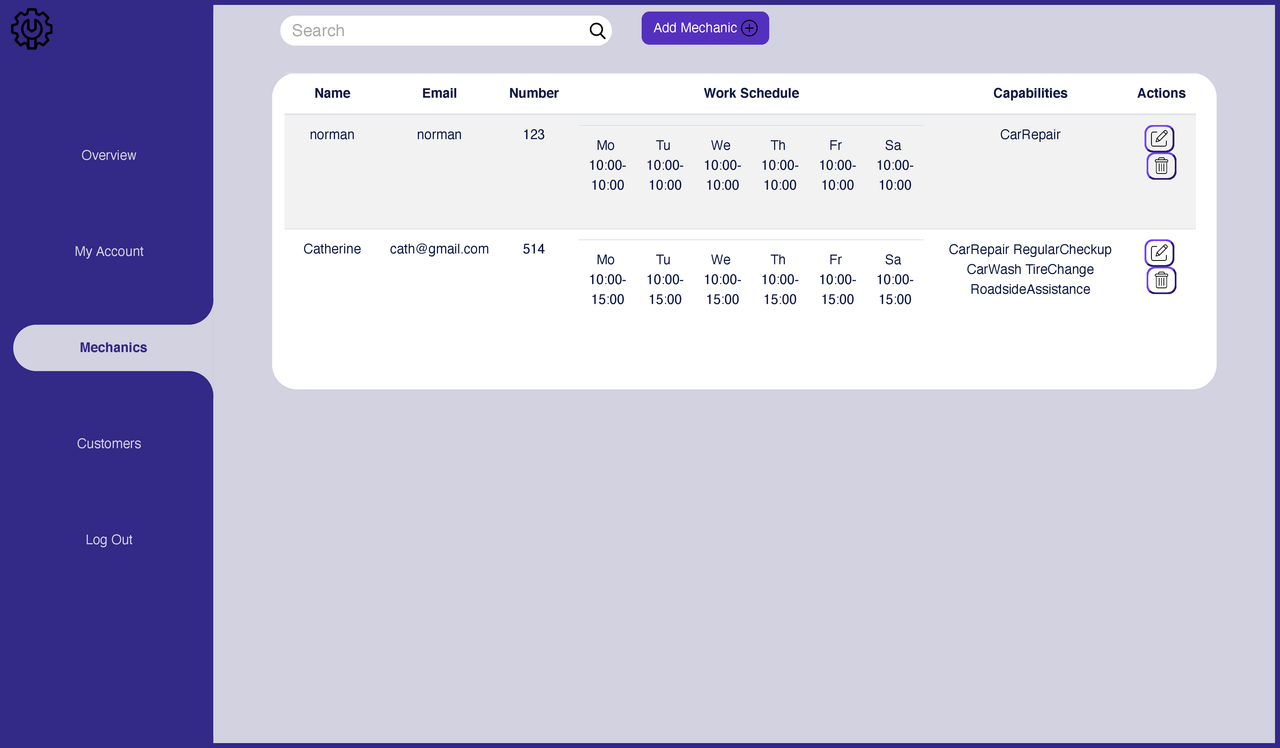The image size is (1280, 748).
Task: Click number cell '123'
Action: click(534, 134)
